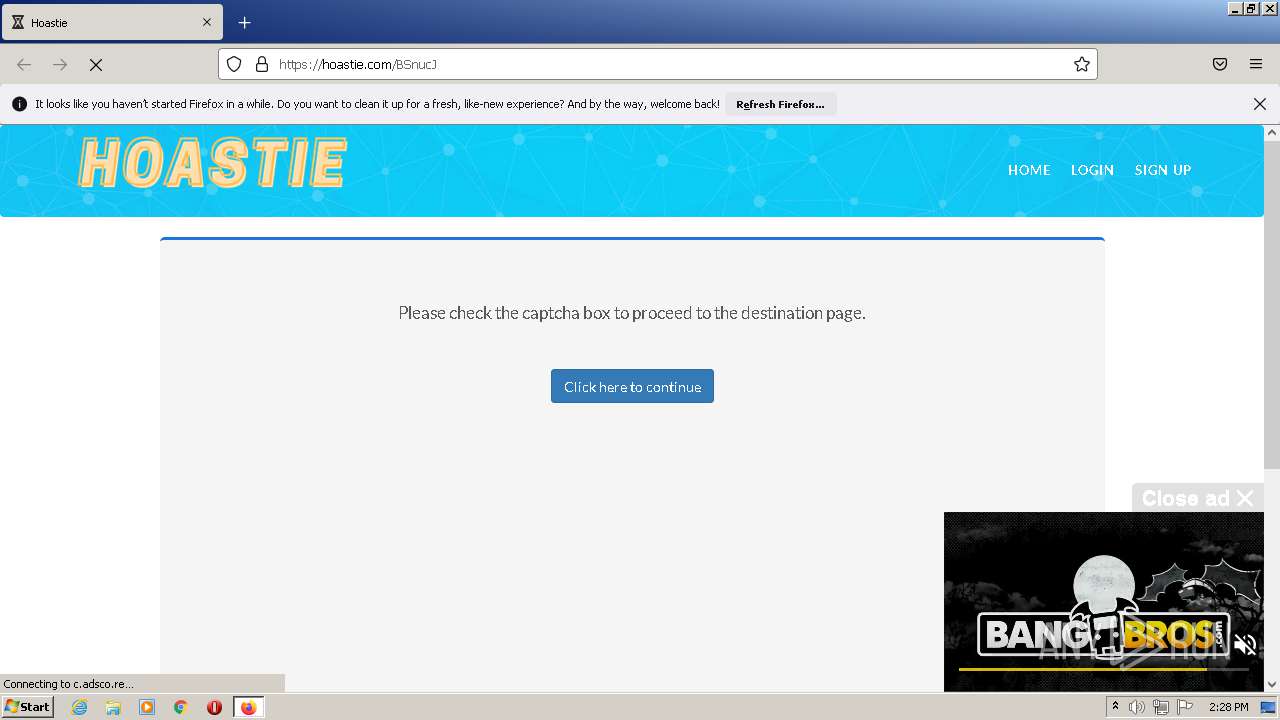Click the 'Click here to continue' button
The height and width of the screenshot is (720, 1280).
click(x=632, y=386)
